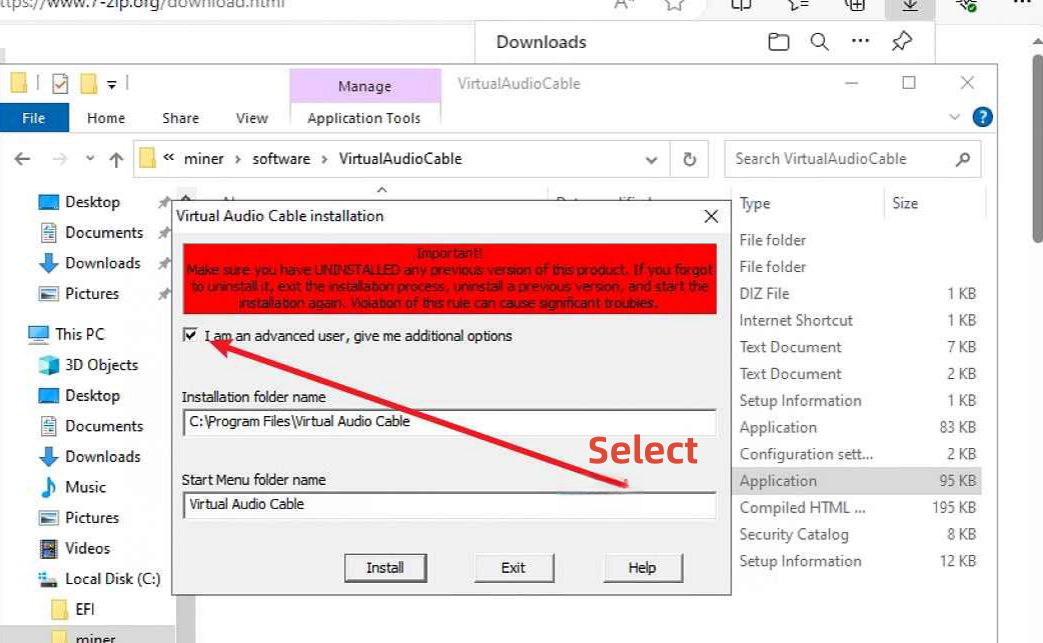Switch to the Application Tools tab
Viewport: 1043px width, 643px height.
[364, 118]
